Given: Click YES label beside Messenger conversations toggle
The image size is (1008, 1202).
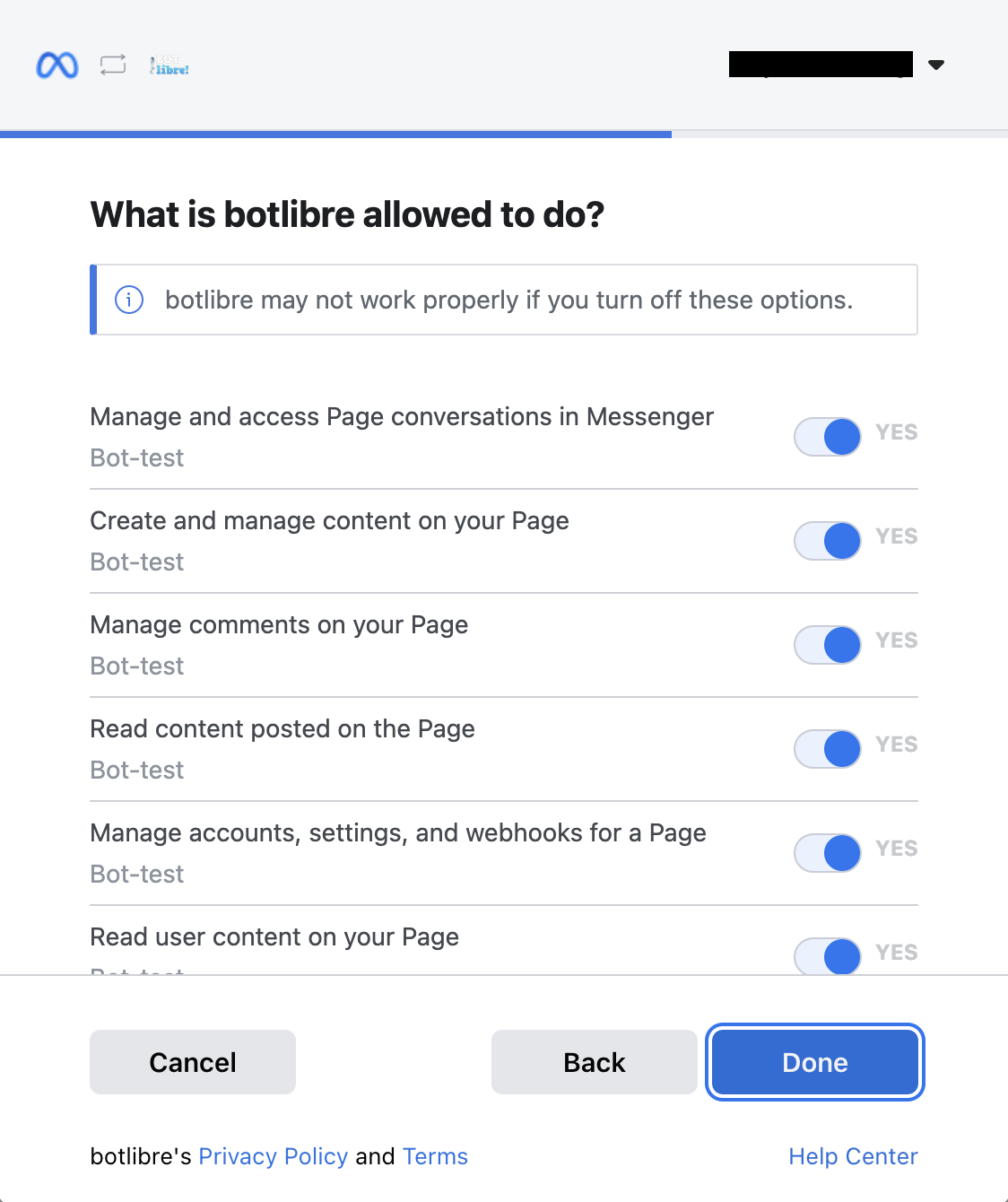Looking at the screenshot, I should click(x=897, y=432).
